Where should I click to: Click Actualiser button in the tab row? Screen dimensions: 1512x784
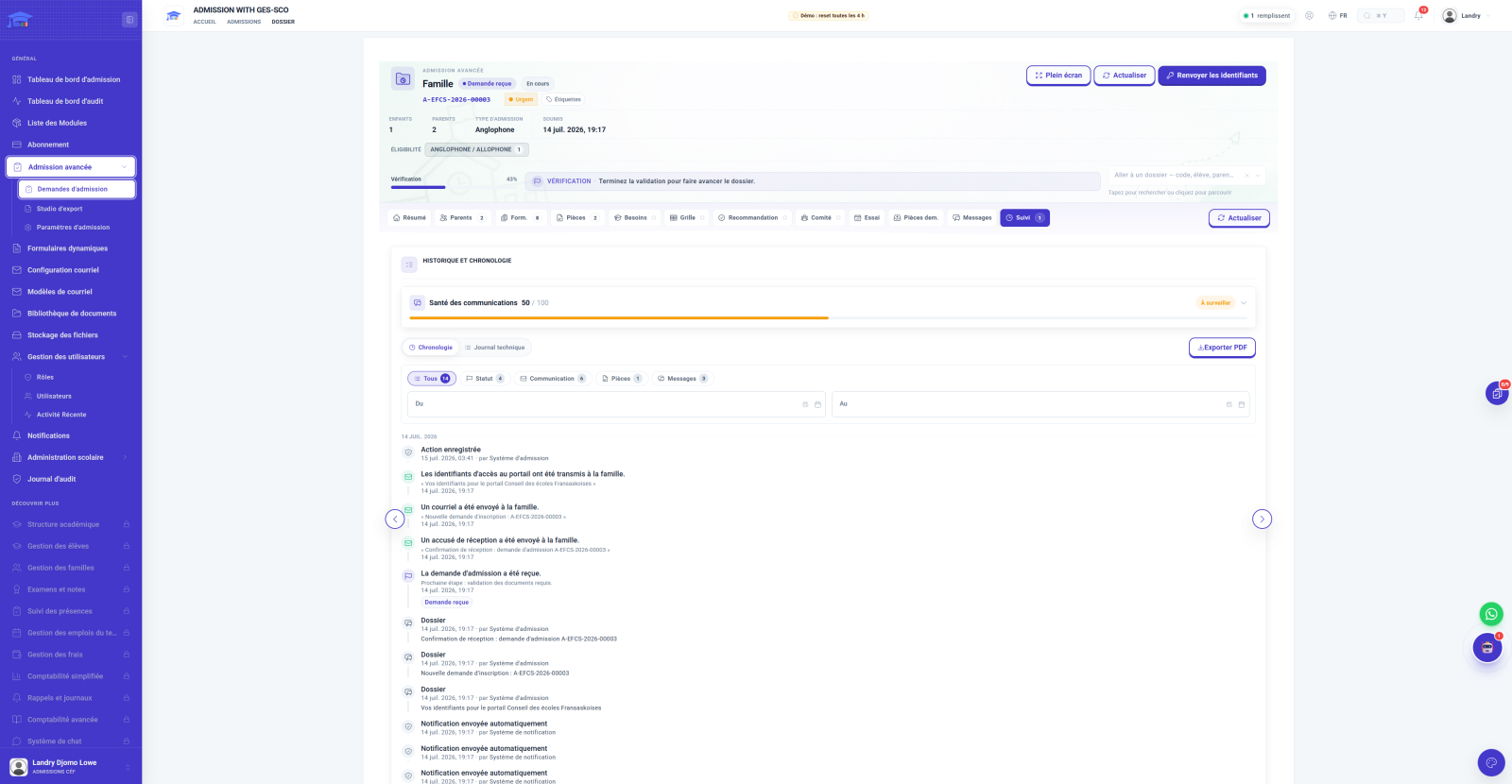pyautogui.click(x=1239, y=218)
